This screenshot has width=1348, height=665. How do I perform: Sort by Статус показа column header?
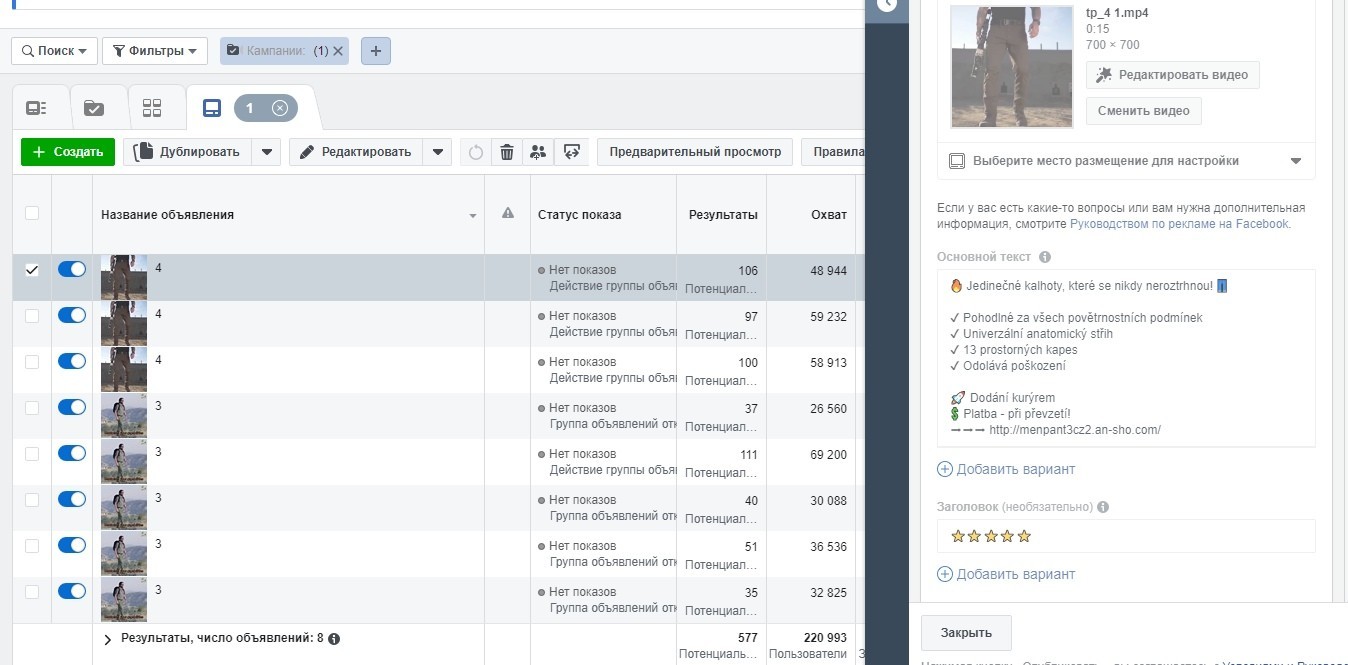pyautogui.click(x=579, y=215)
